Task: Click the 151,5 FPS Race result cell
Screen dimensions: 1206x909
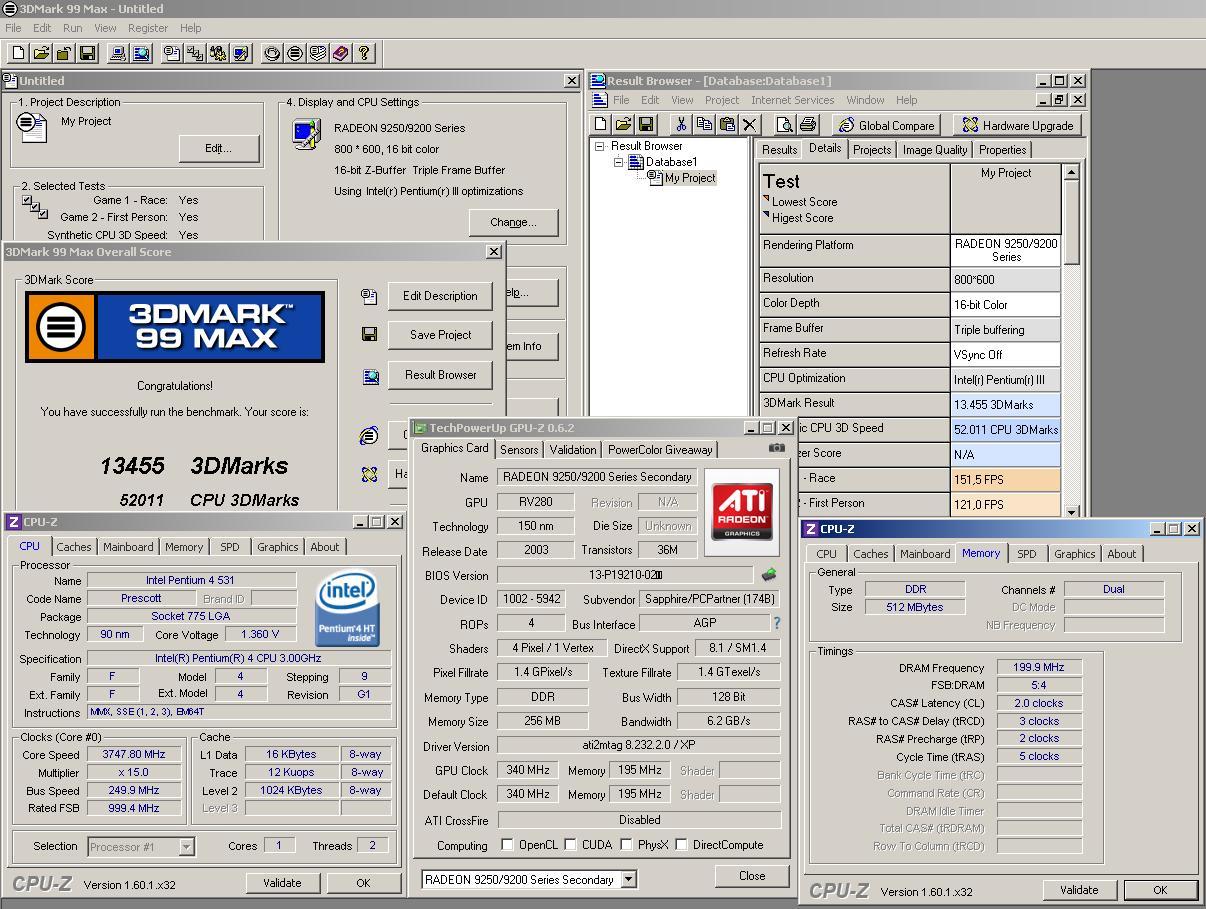Action: coord(1006,479)
